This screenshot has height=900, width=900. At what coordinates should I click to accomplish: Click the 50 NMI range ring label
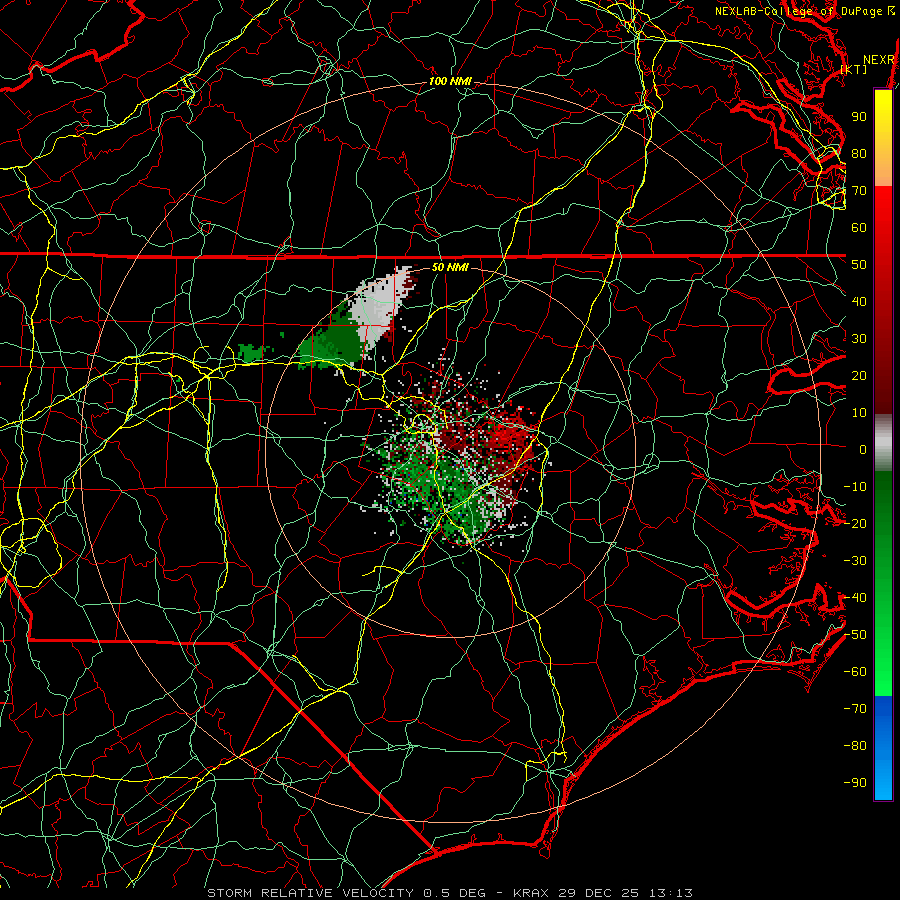point(450,267)
